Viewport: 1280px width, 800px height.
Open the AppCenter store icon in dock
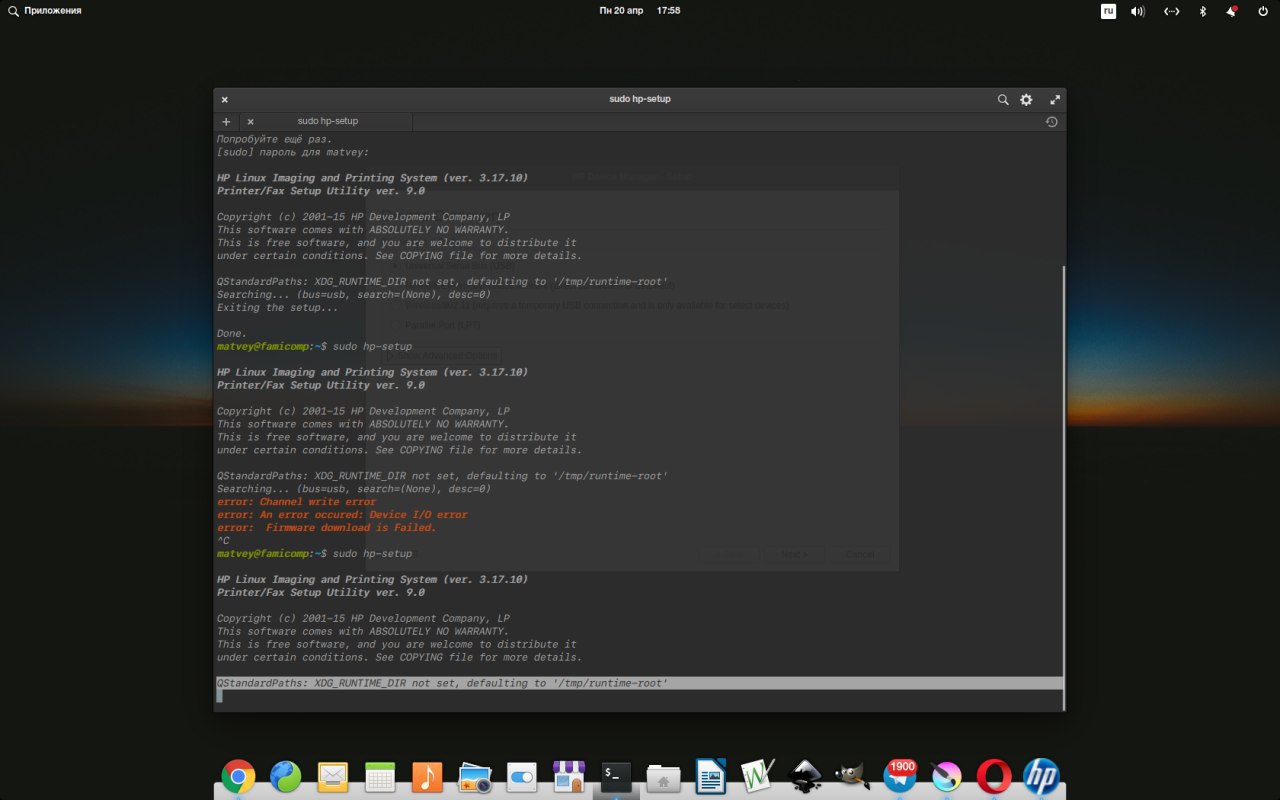click(569, 776)
